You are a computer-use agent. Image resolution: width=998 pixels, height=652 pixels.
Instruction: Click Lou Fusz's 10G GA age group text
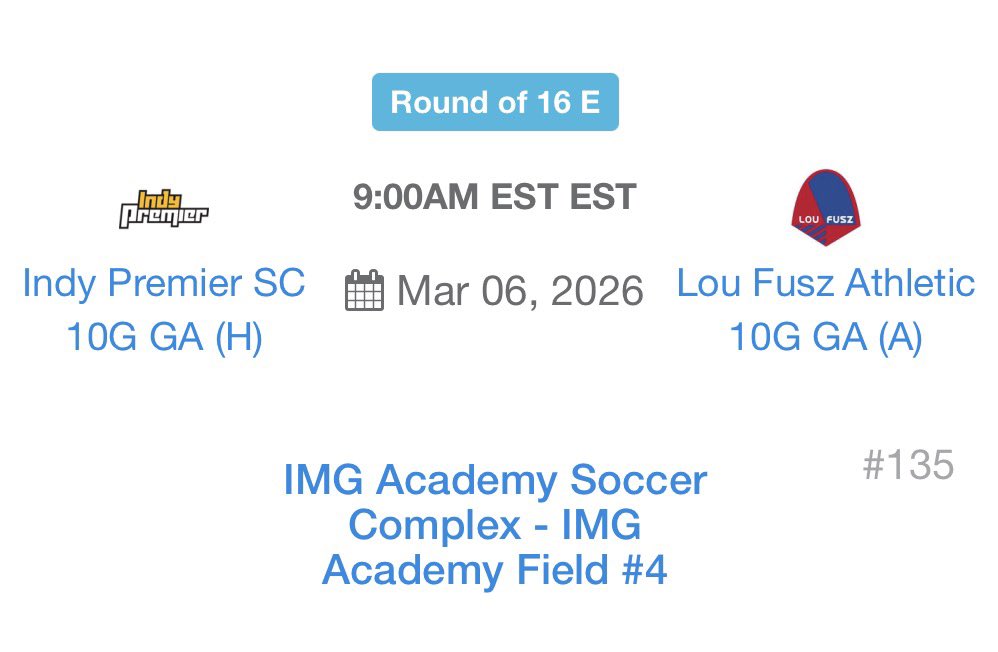(798, 336)
